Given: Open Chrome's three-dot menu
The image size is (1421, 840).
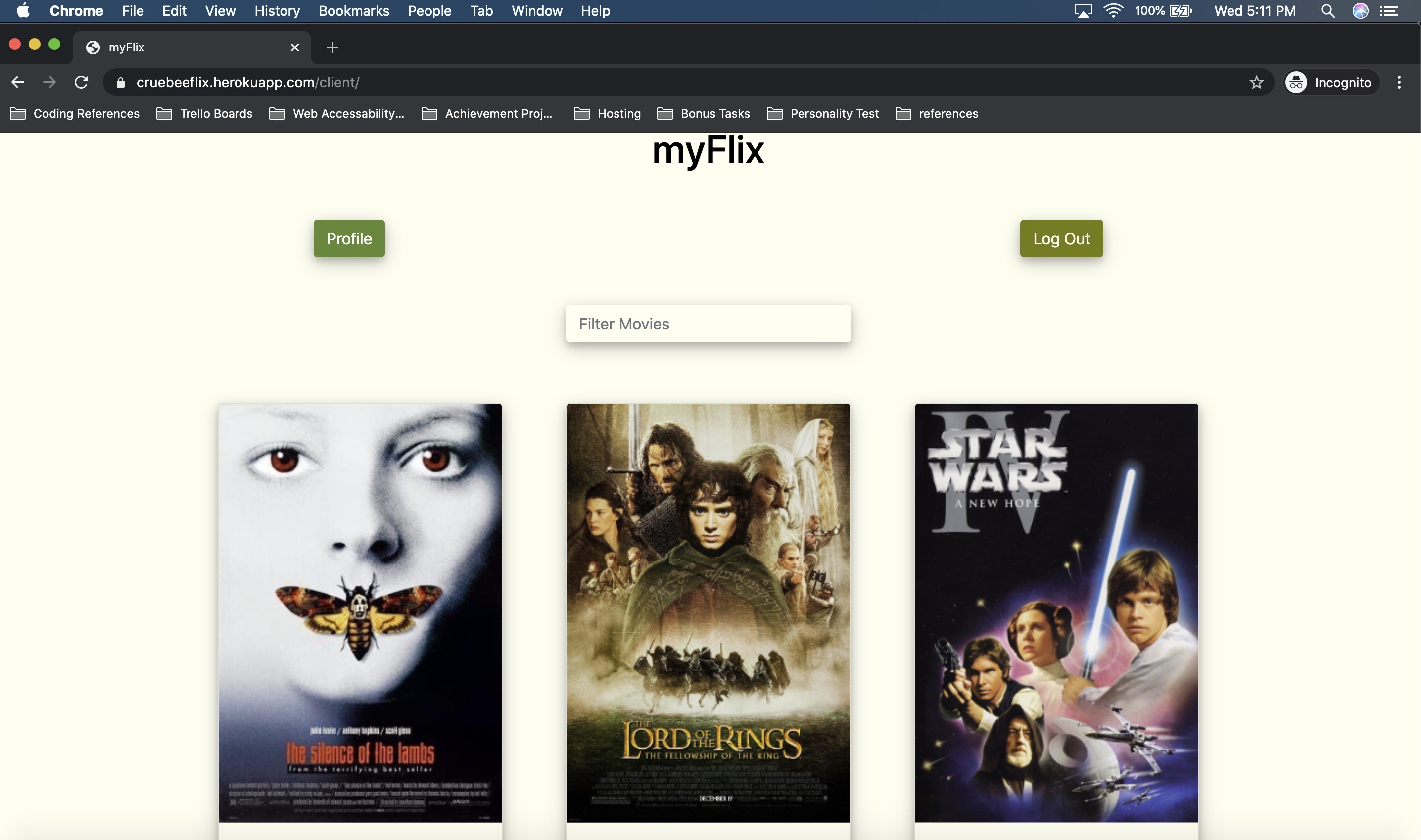Looking at the screenshot, I should point(1398,82).
